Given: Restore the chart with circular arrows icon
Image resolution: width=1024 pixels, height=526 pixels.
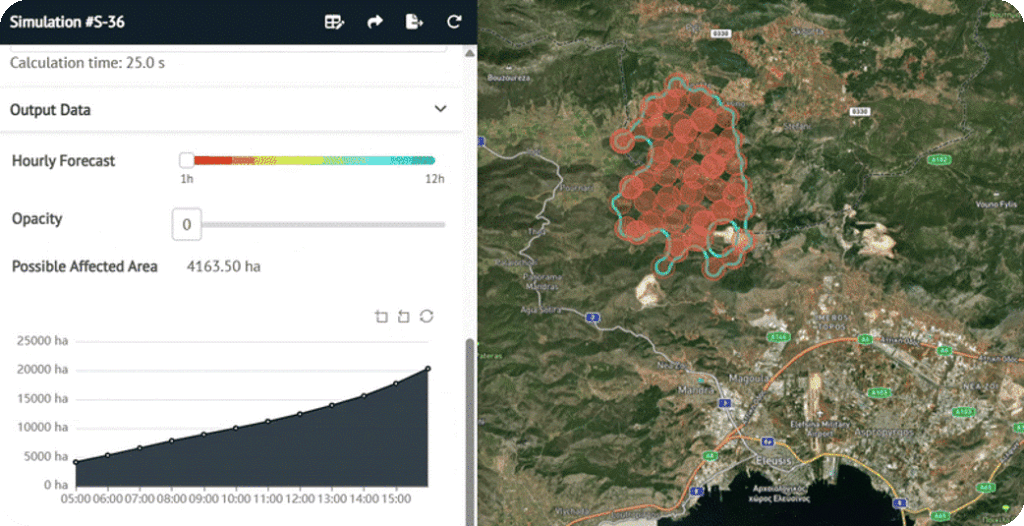Looking at the screenshot, I should (426, 317).
